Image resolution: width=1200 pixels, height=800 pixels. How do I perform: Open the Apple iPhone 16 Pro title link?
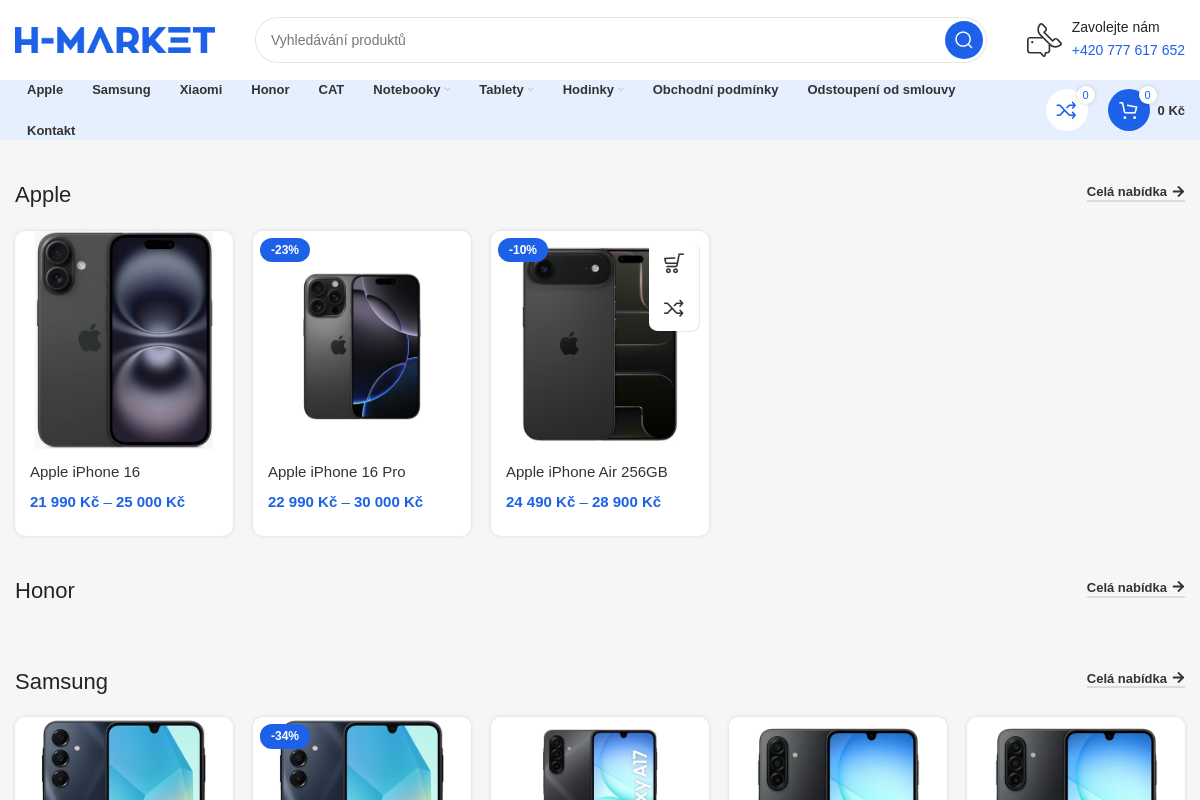[x=336, y=472]
